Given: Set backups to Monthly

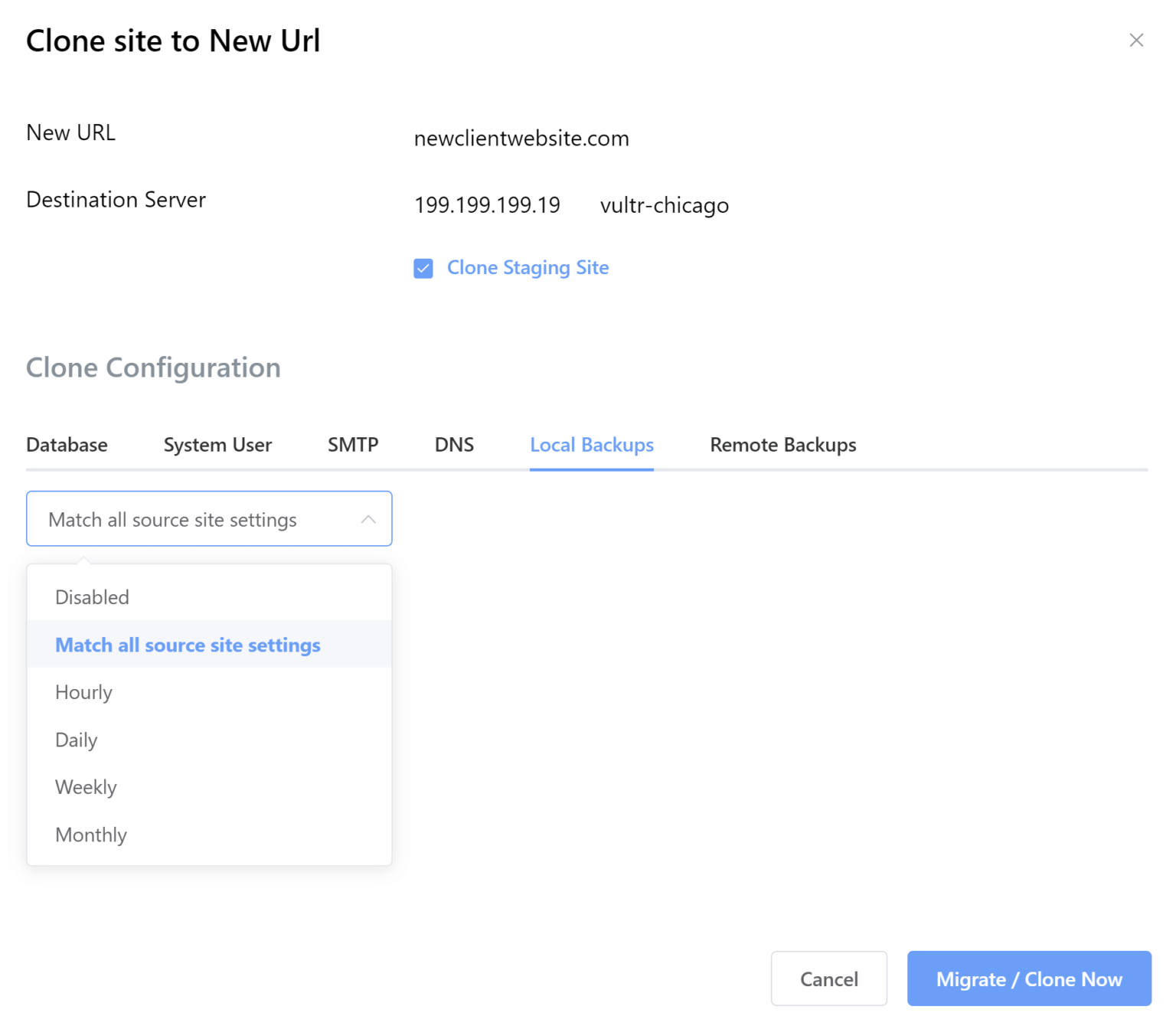Looking at the screenshot, I should click(91, 835).
